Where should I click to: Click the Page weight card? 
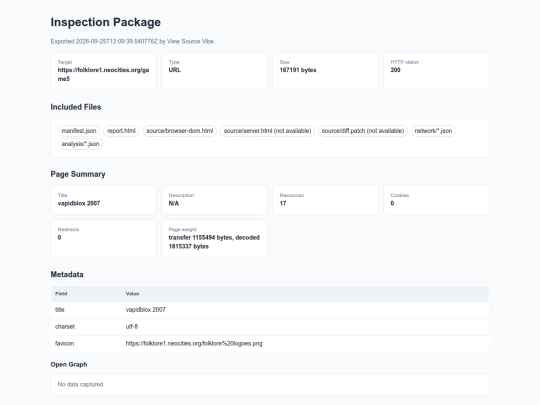click(215, 238)
